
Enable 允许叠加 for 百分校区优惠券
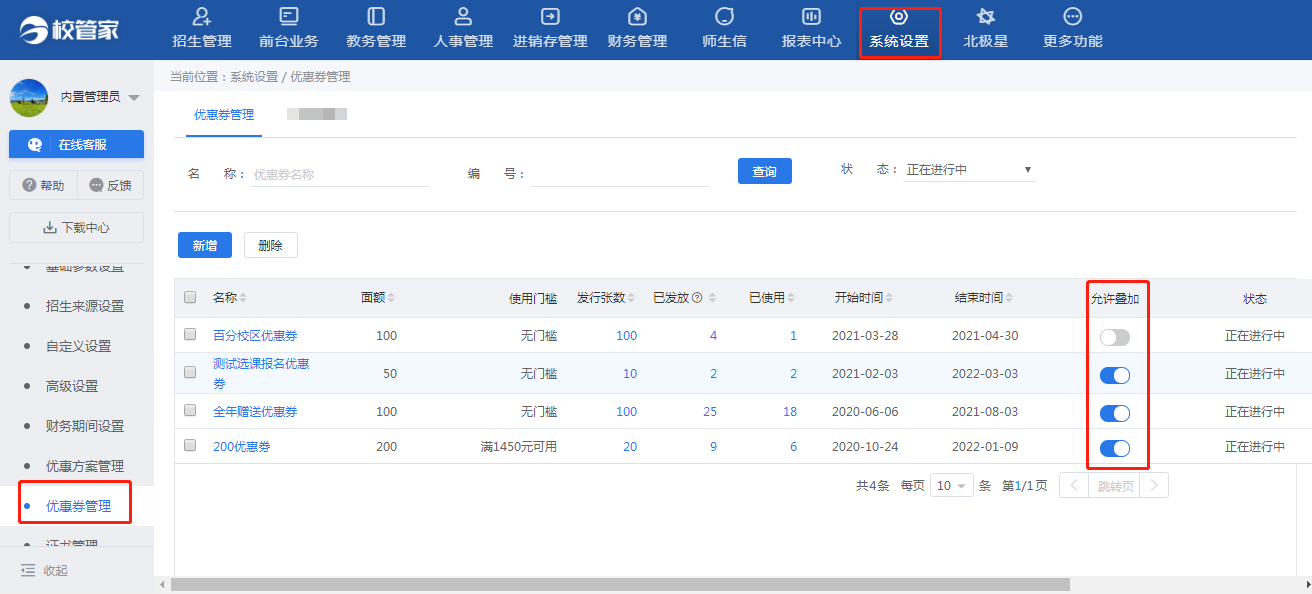point(1115,338)
